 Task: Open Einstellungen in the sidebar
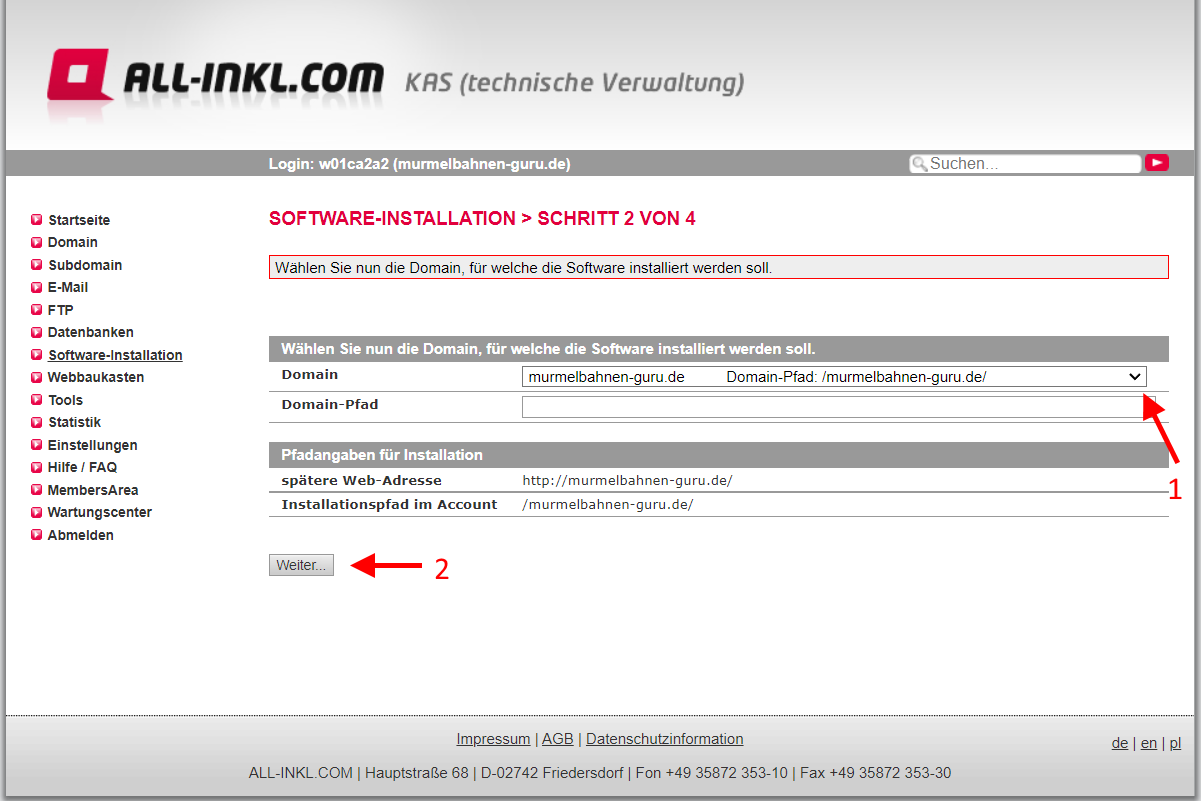pyautogui.click(x=93, y=445)
